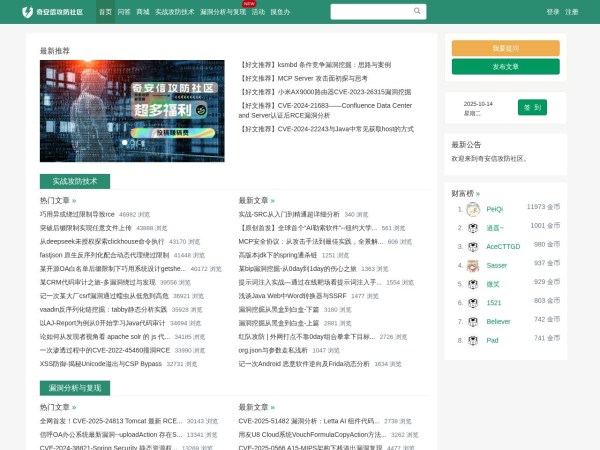Image resolution: width=600 pixels, height=450 pixels.
Task: Open org.json与参数走私浅析 article
Action: coord(273,350)
